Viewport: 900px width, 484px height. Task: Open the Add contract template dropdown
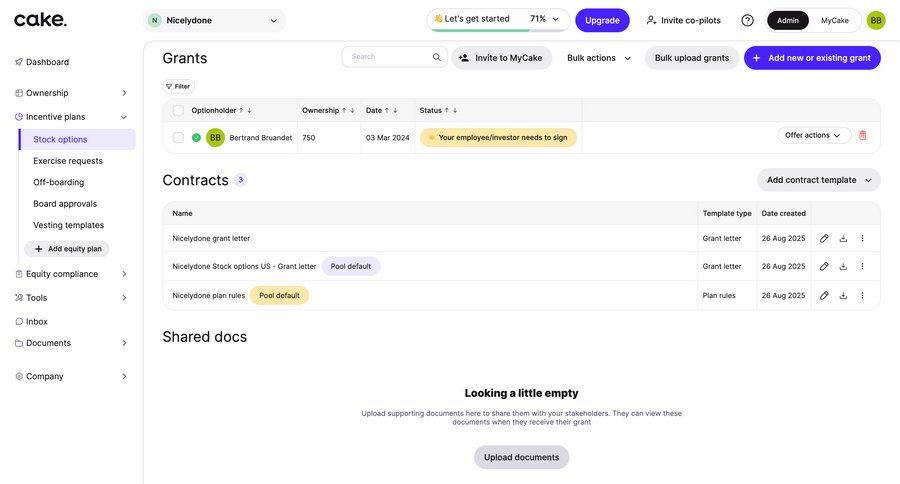click(x=818, y=180)
